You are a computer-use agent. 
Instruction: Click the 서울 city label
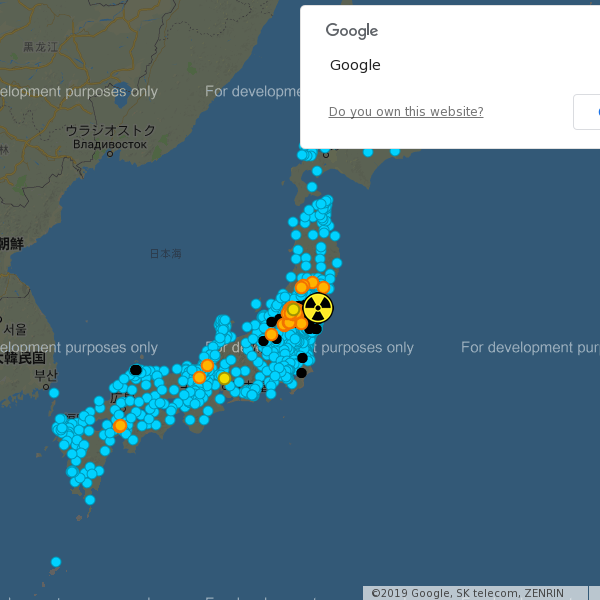click(15, 329)
